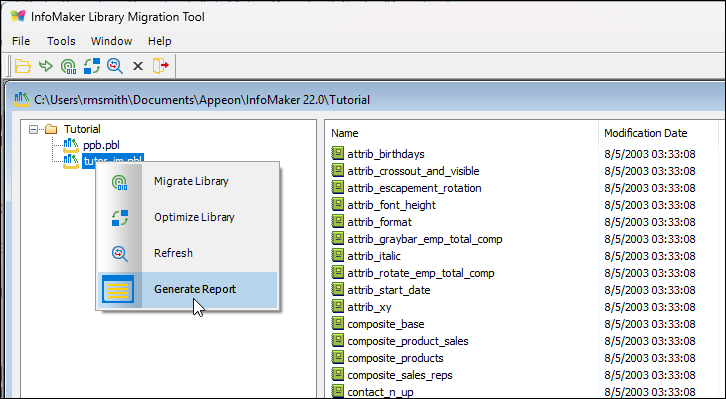Image resolution: width=726 pixels, height=399 pixels.
Task: Open the Tools menu
Action: click(61, 41)
